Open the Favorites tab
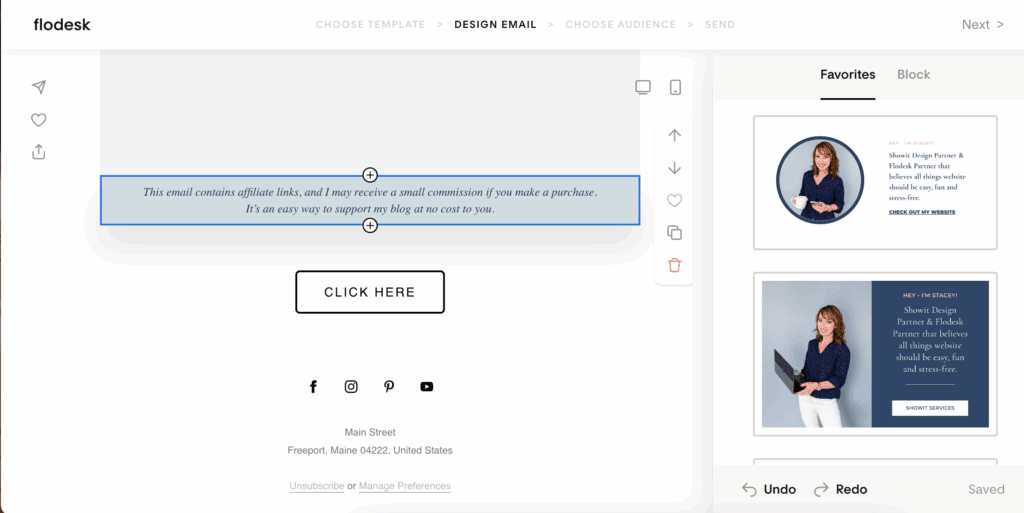 847,75
